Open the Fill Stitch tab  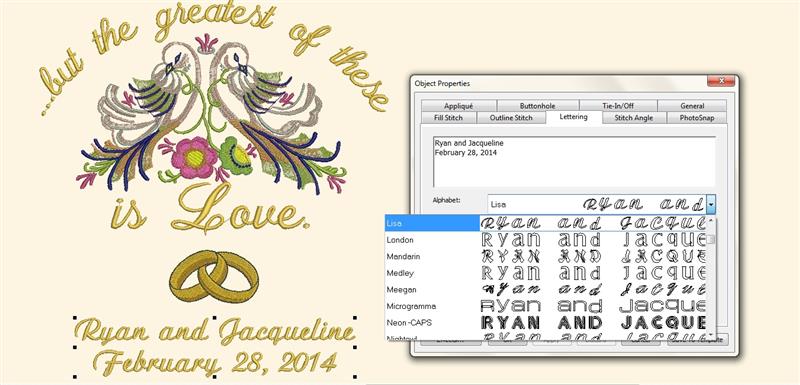pos(448,118)
